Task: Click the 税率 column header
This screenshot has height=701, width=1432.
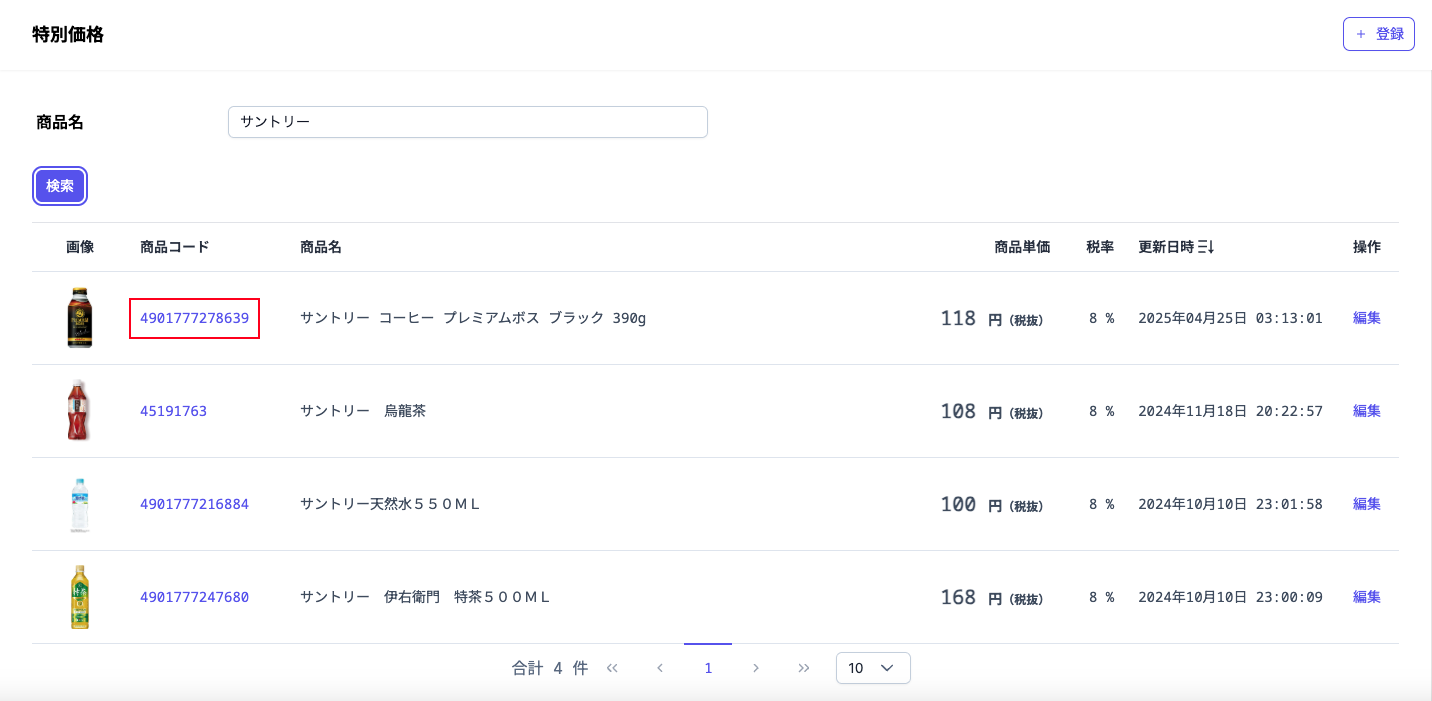Action: (x=1100, y=247)
